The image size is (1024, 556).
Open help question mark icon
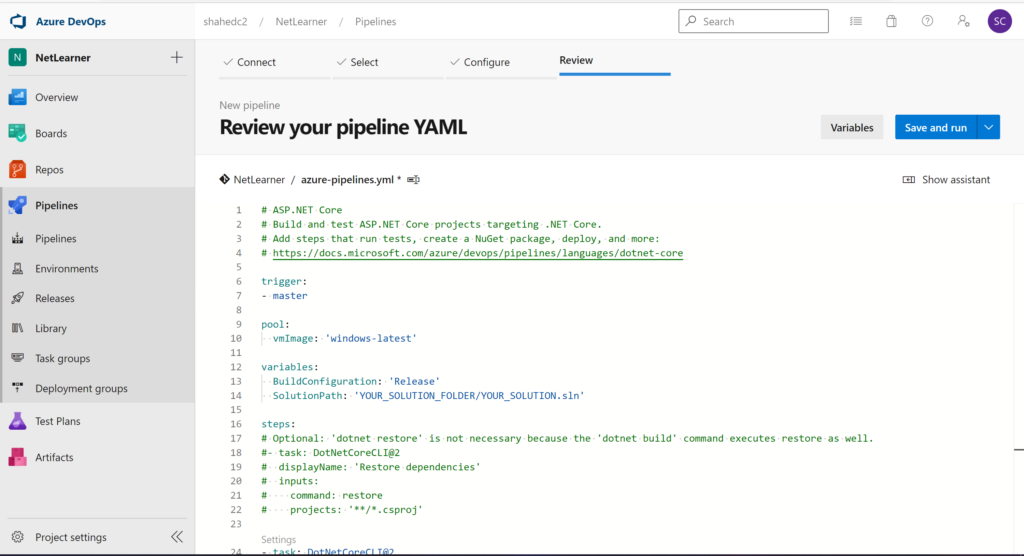(927, 22)
